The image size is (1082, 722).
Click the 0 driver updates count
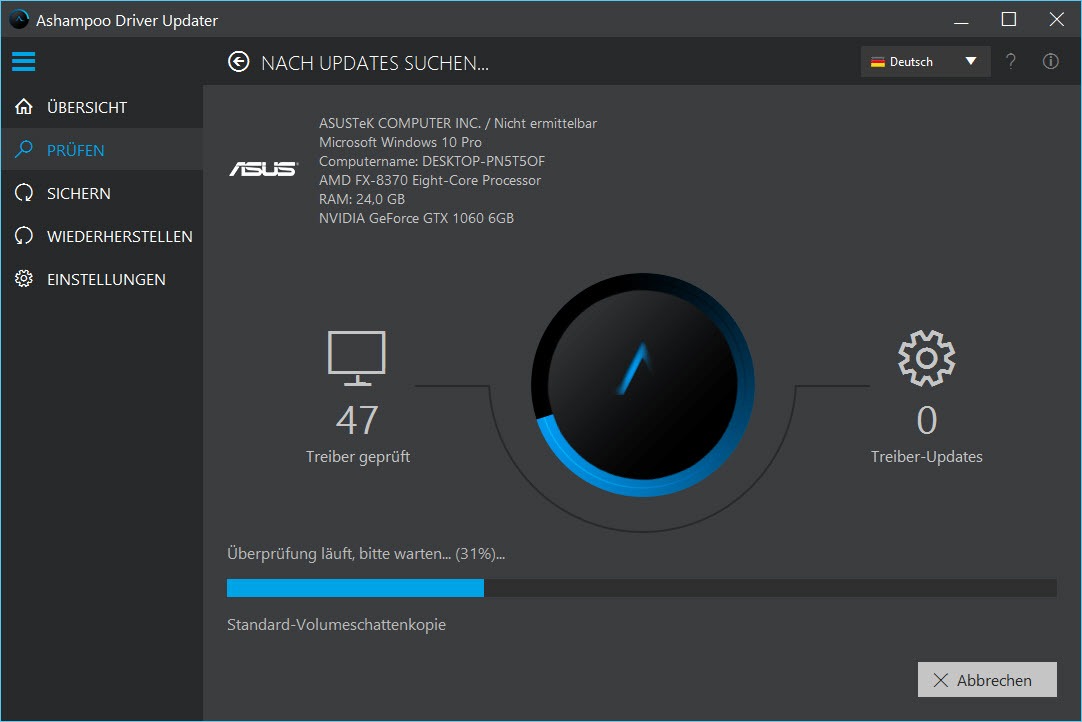[927, 420]
